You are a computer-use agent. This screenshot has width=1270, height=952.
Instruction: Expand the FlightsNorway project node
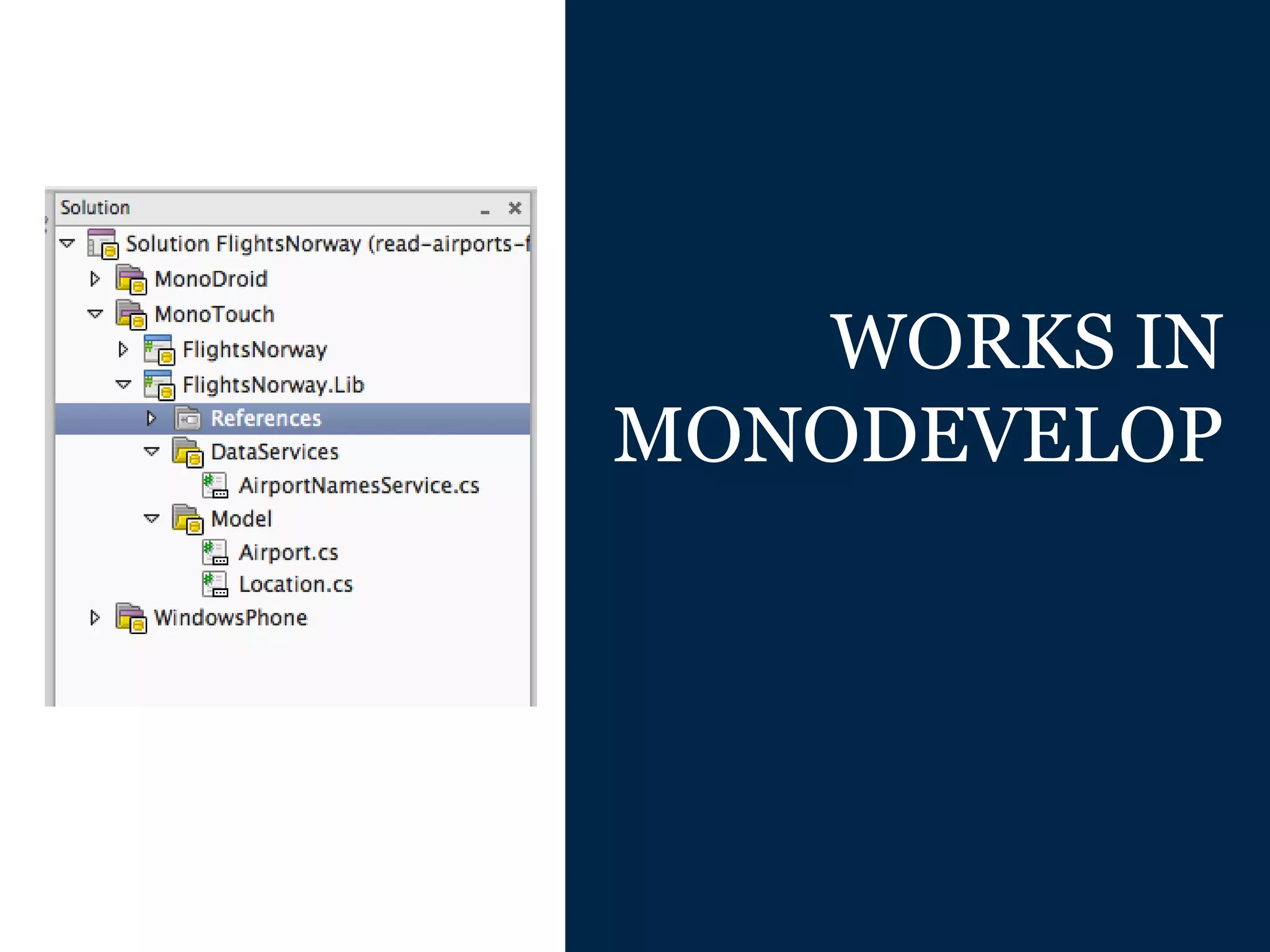(x=123, y=350)
